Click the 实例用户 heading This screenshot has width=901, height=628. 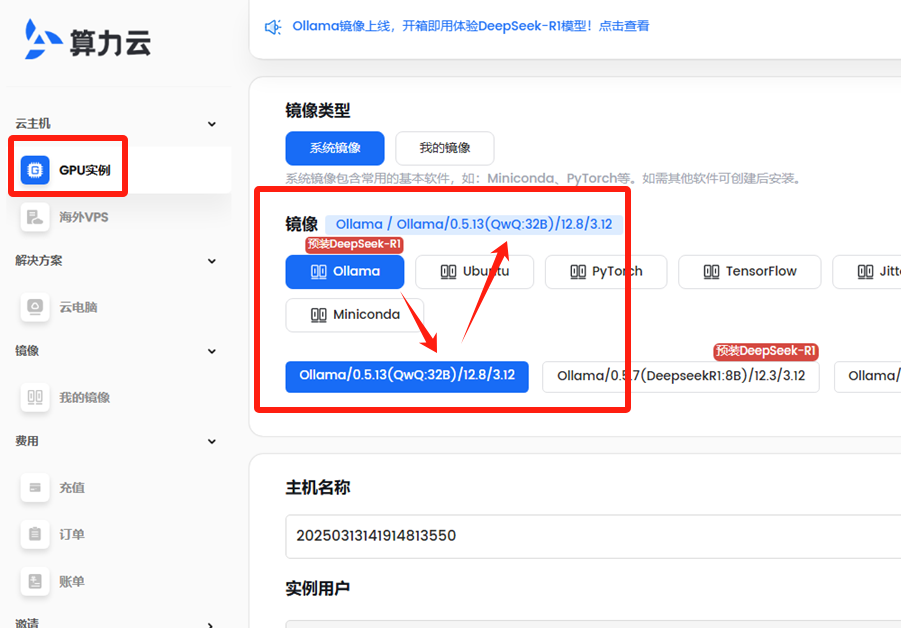coord(318,588)
